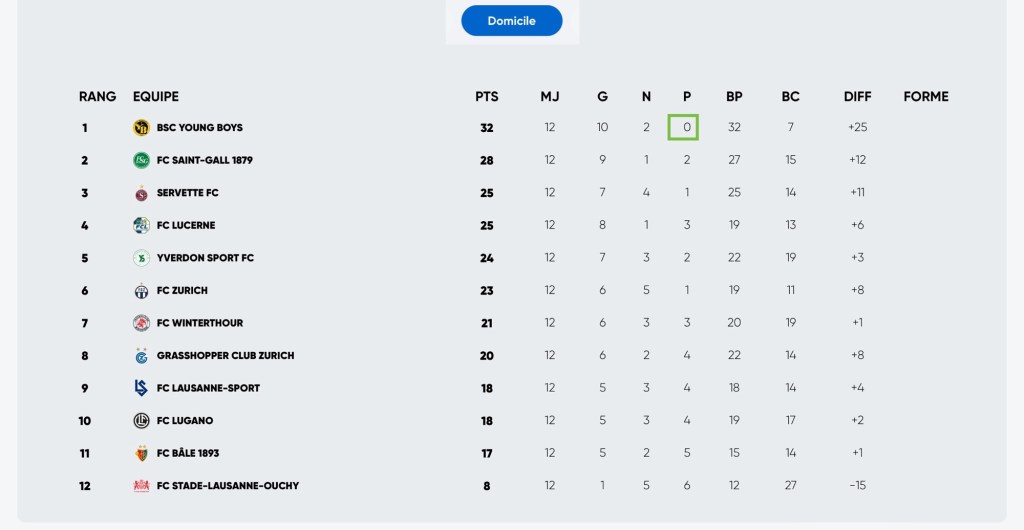Screen dimensions: 1024x530
Task: Click the FC Saint-Gall 1879 crest
Action: pyautogui.click(x=141, y=160)
